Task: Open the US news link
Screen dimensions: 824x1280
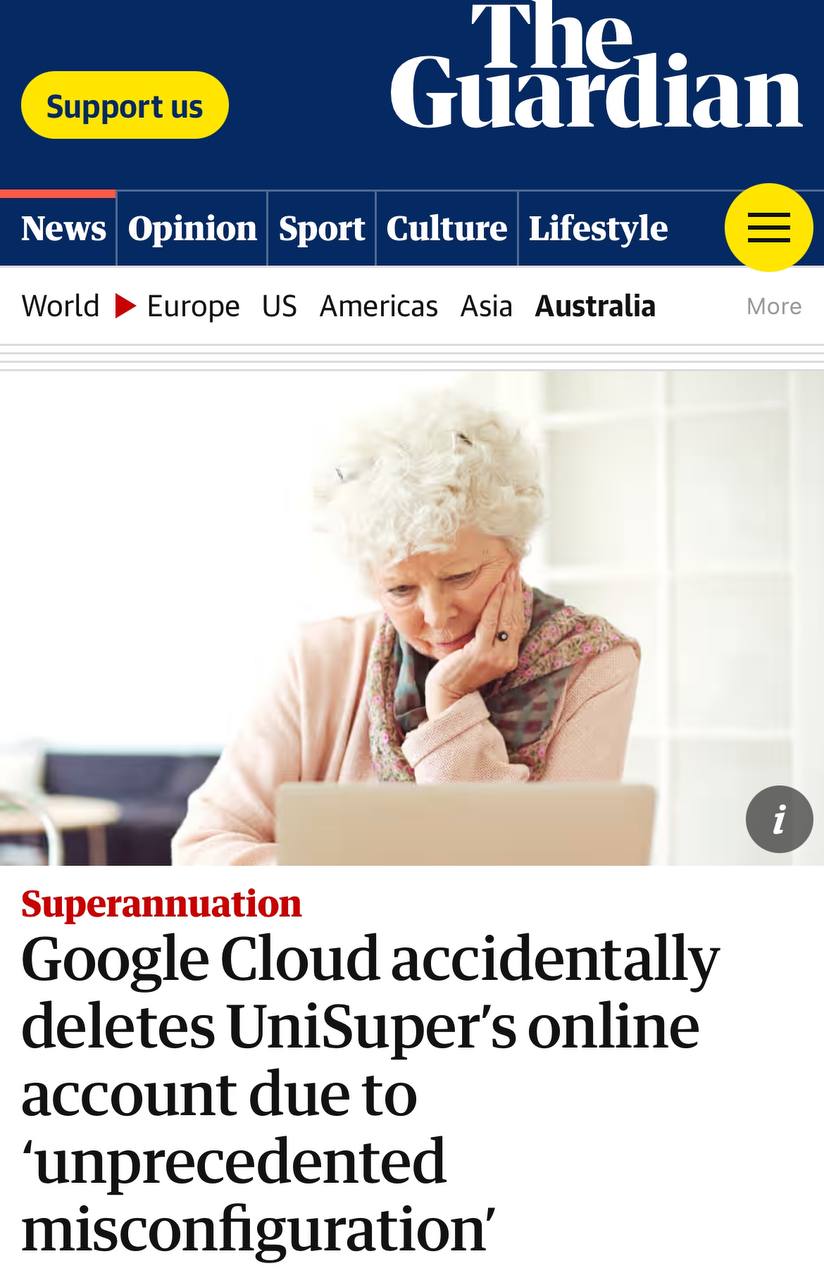Action: [279, 305]
